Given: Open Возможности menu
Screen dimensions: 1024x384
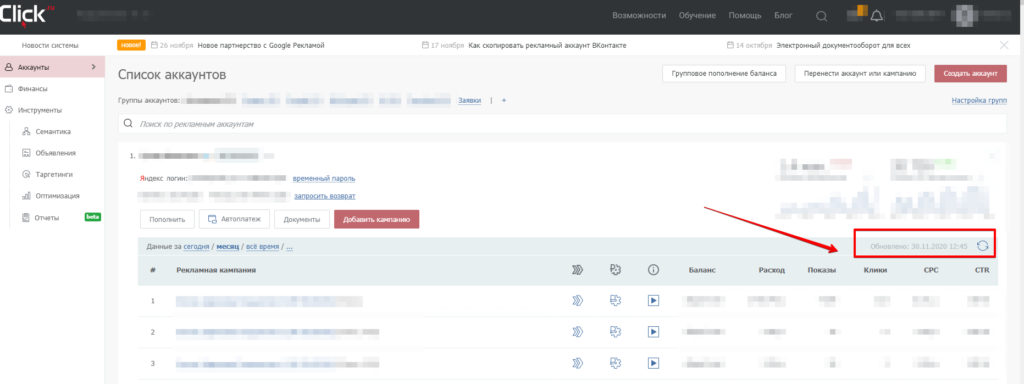Looking at the screenshot, I should point(639,16).
